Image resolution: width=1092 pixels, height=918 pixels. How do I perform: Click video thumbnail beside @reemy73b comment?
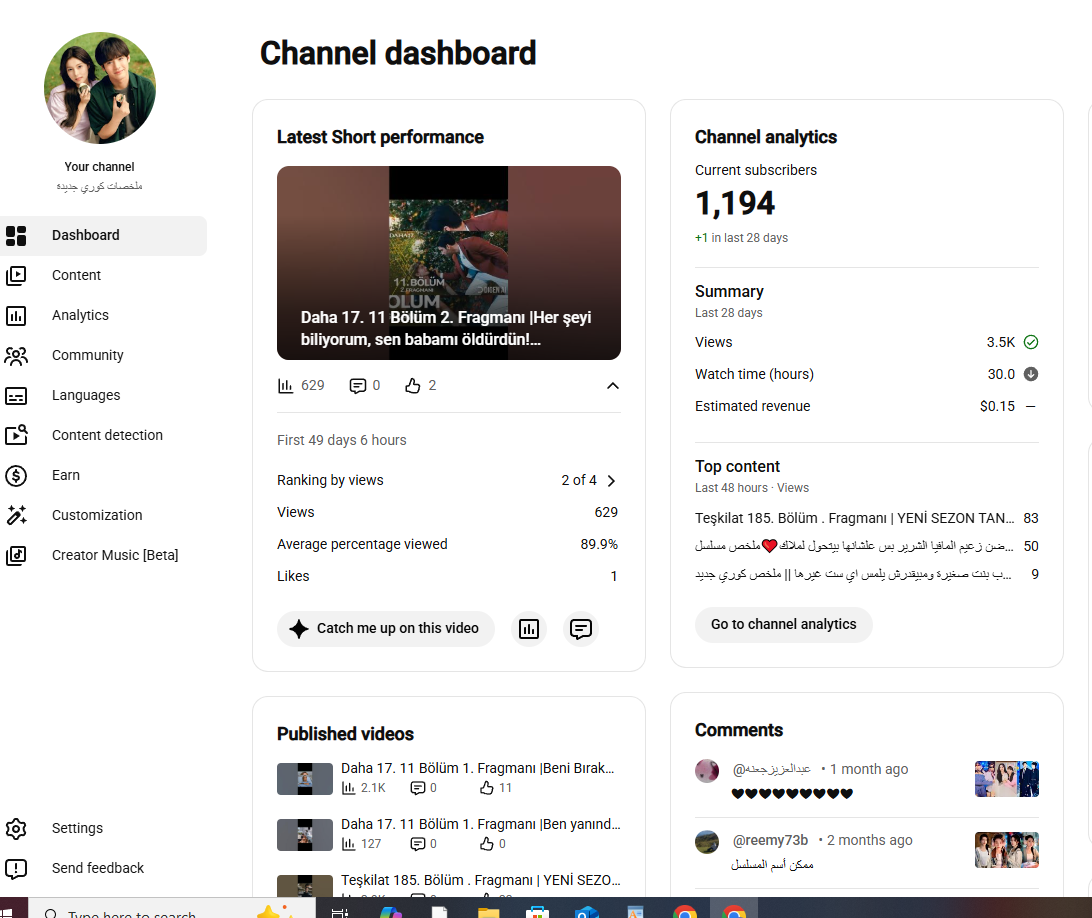[1006, 850]
